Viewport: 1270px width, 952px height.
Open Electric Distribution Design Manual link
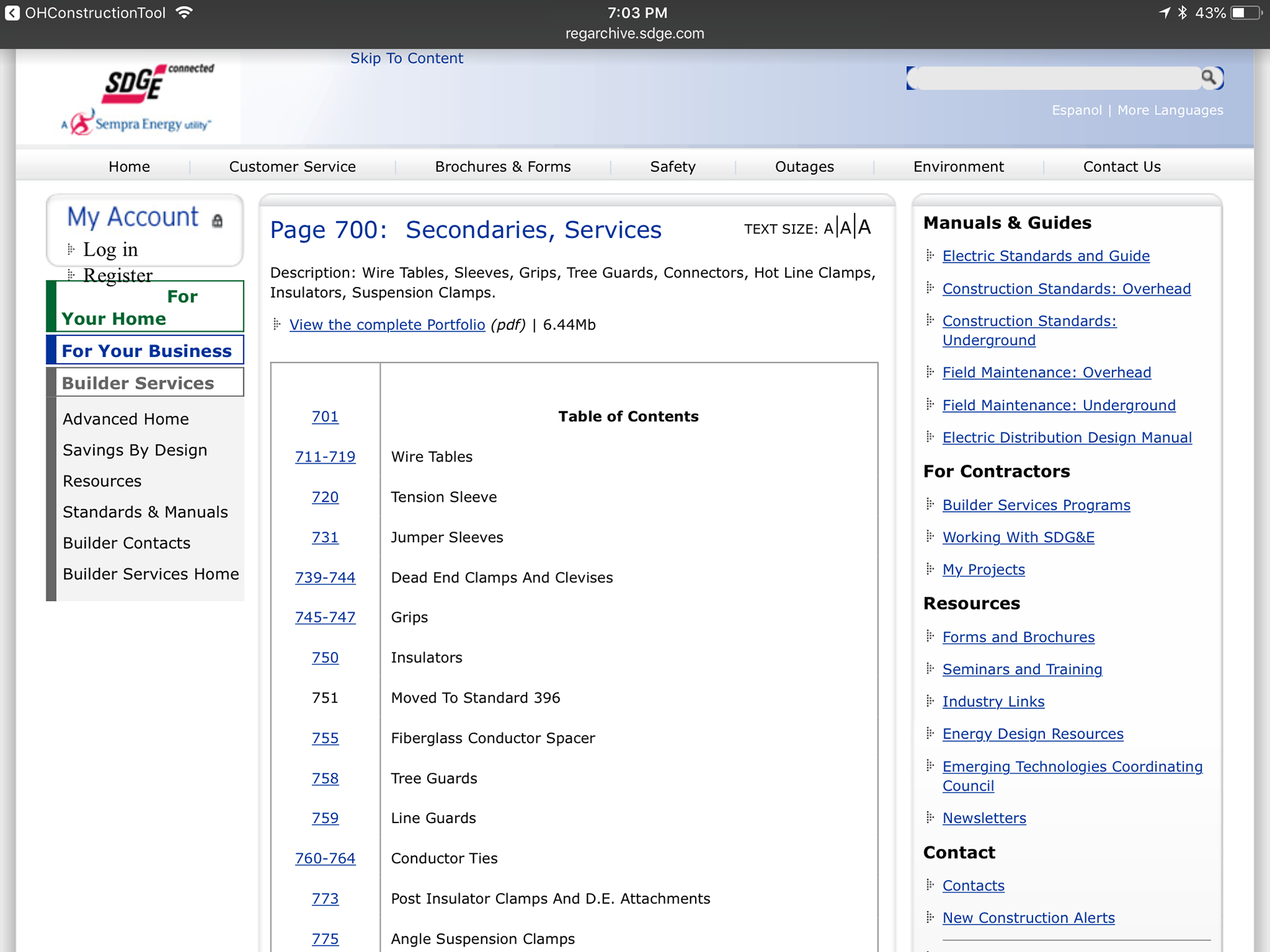(1066, 438)
